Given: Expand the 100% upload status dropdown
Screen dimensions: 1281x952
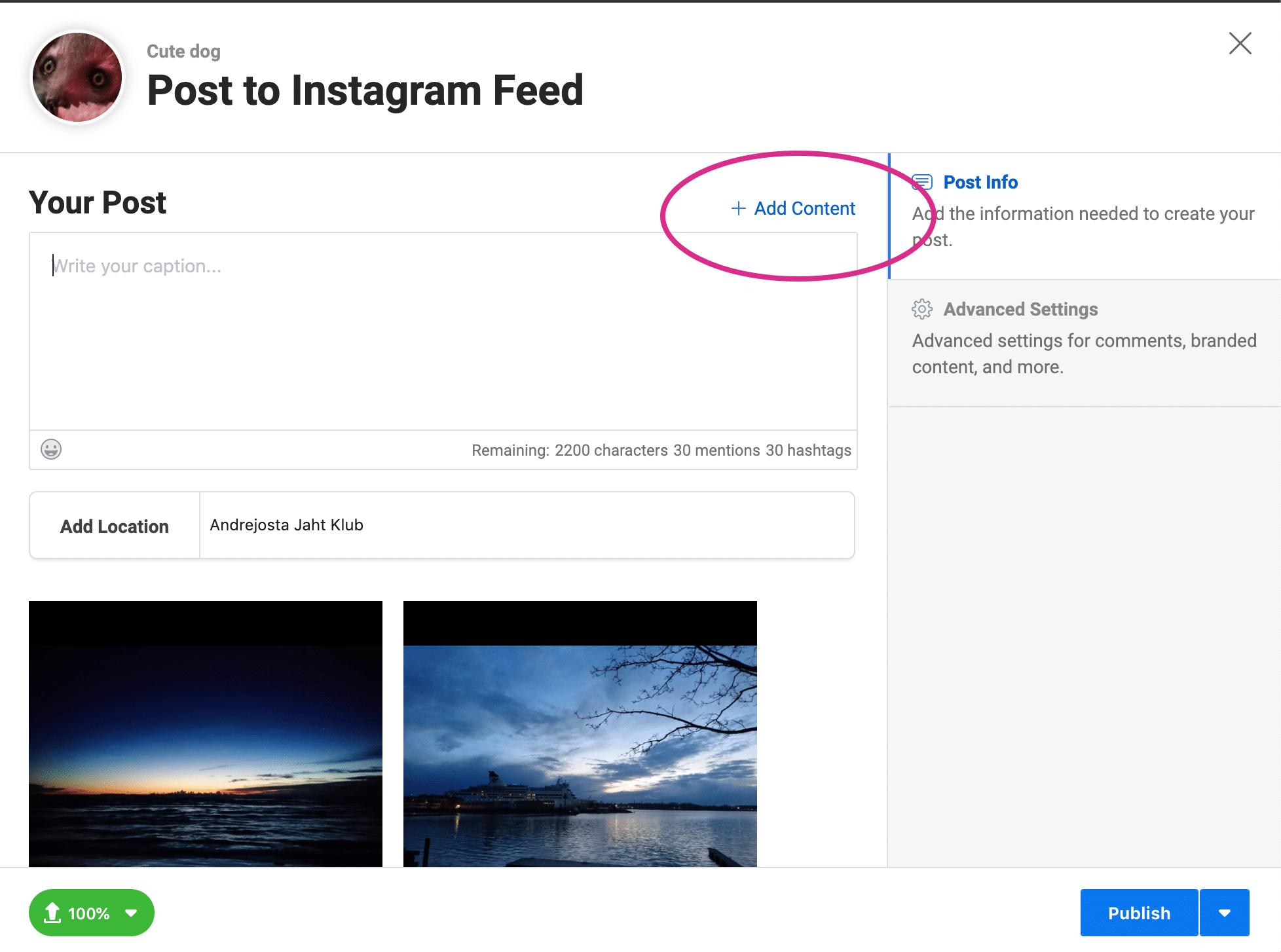Looking at the screenshot, I should point(131,913).
